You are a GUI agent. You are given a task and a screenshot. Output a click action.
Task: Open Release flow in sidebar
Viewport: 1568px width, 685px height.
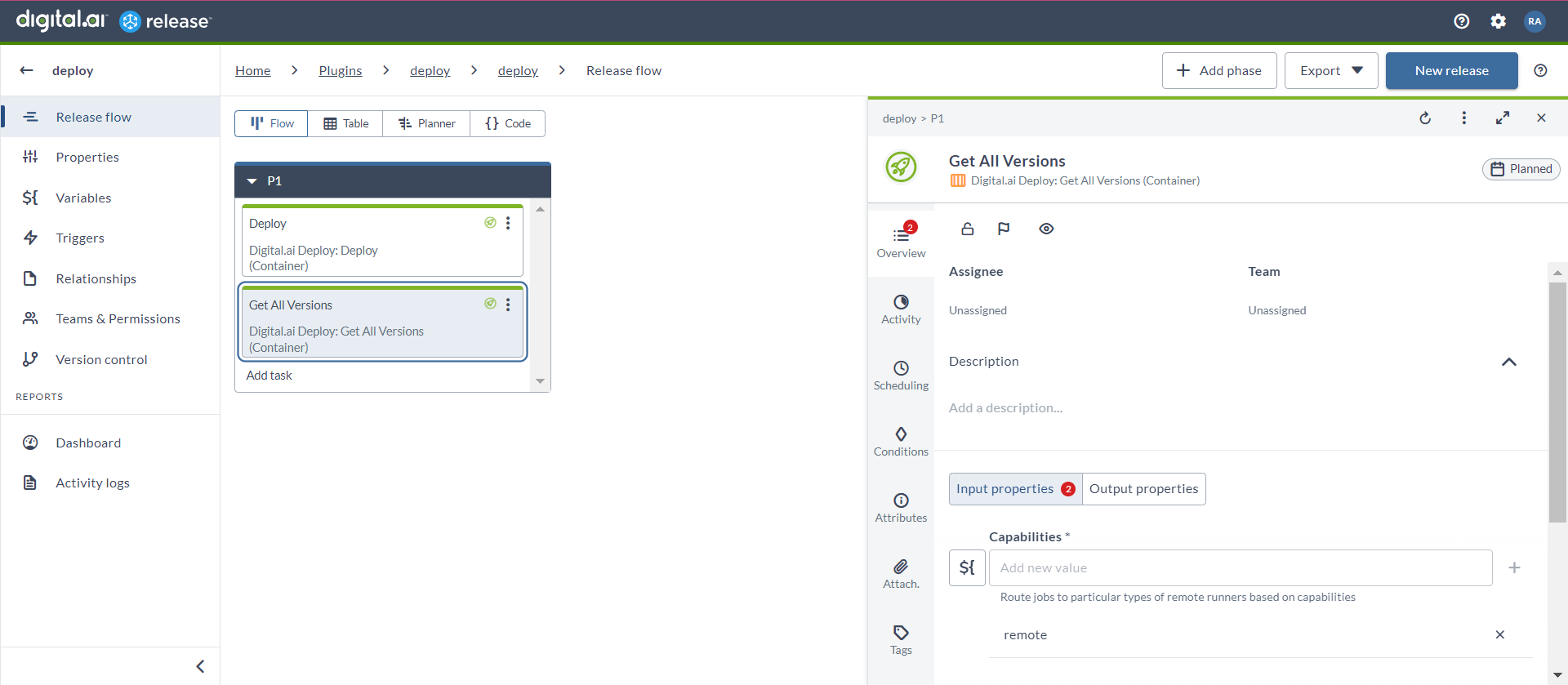(110, 117)
